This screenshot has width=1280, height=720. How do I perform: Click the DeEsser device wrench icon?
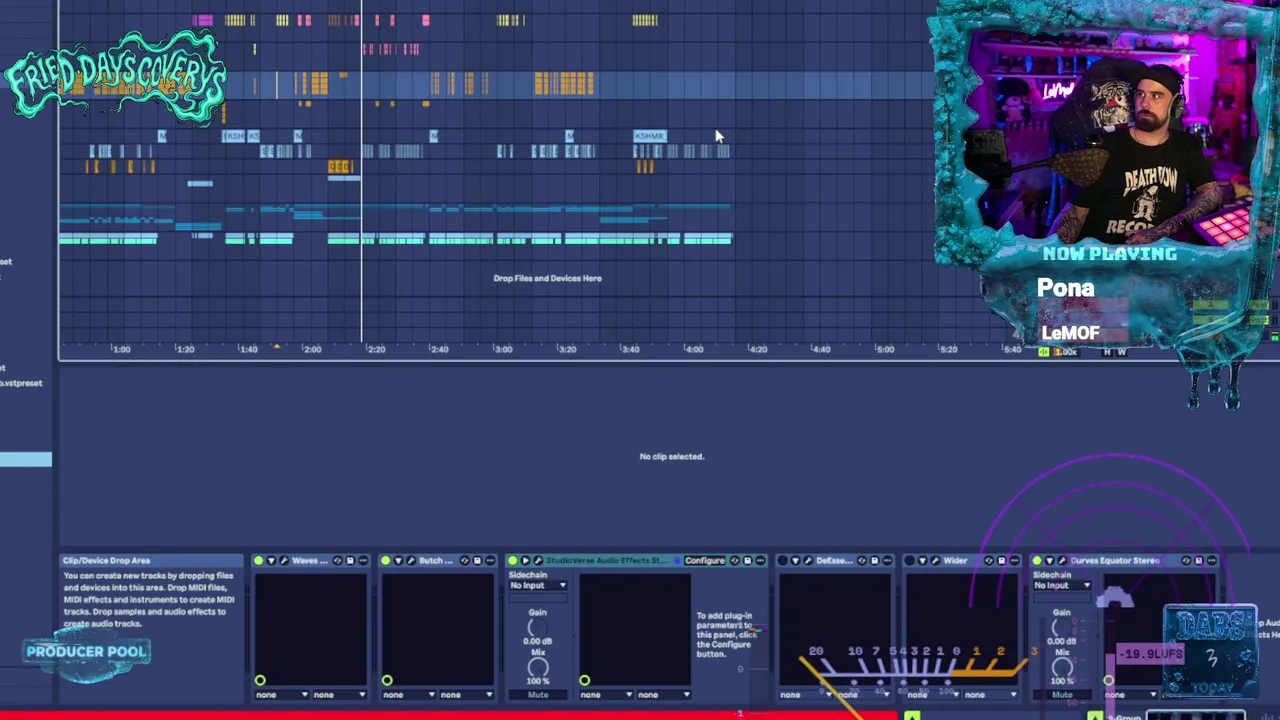(x=808, y=560)
